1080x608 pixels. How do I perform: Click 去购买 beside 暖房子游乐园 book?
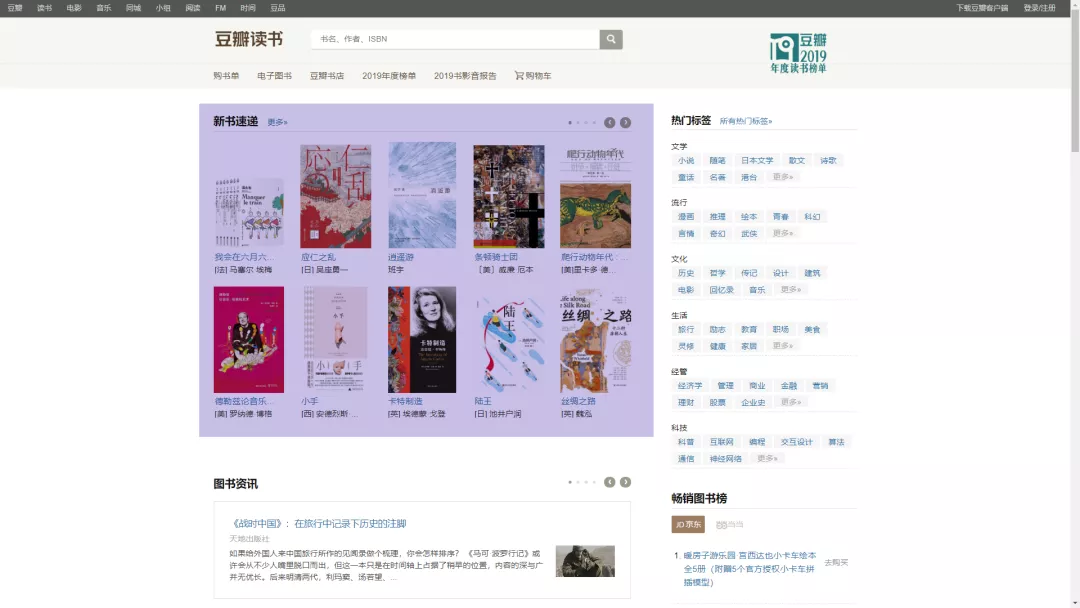836,563
